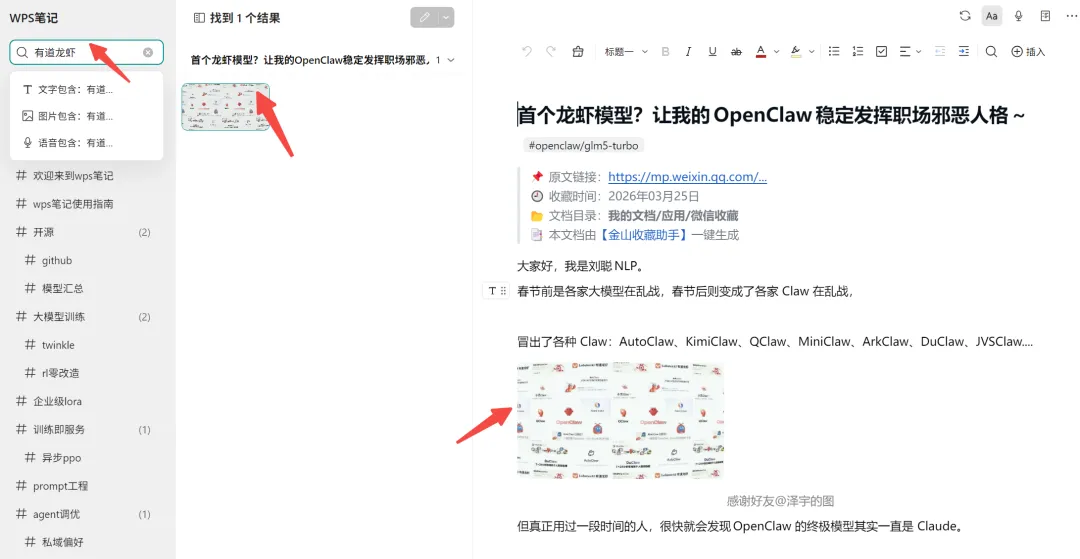Screen dimensions: 1080x559
Task: Open the dropdown beside the new note button
Action: coord(447,17)
